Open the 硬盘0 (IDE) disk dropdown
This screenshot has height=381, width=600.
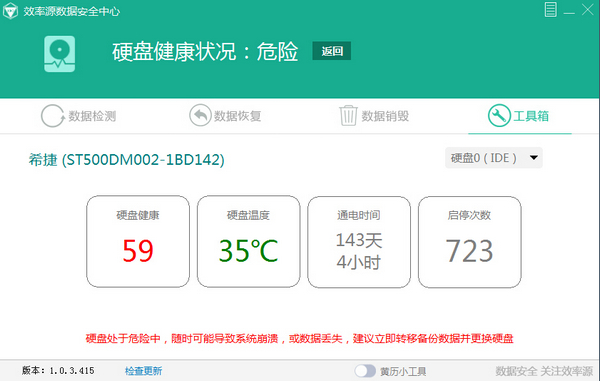coord(494,158)
